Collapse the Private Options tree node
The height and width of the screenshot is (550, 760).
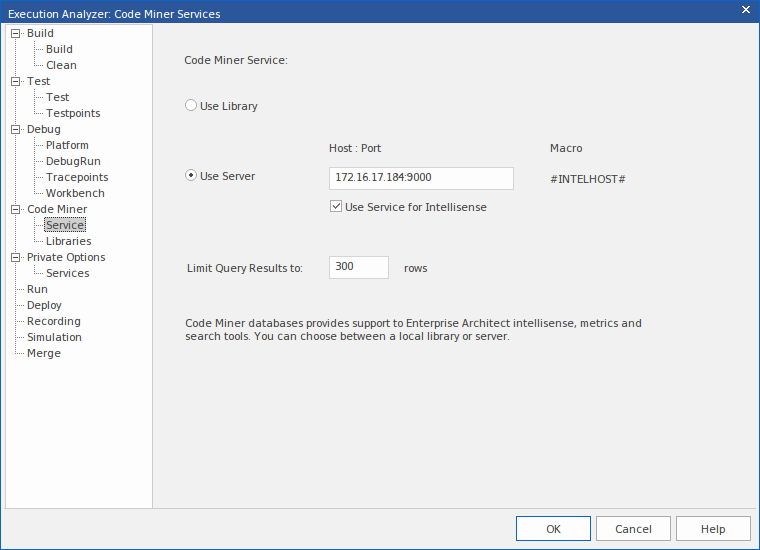click(15, 257)
